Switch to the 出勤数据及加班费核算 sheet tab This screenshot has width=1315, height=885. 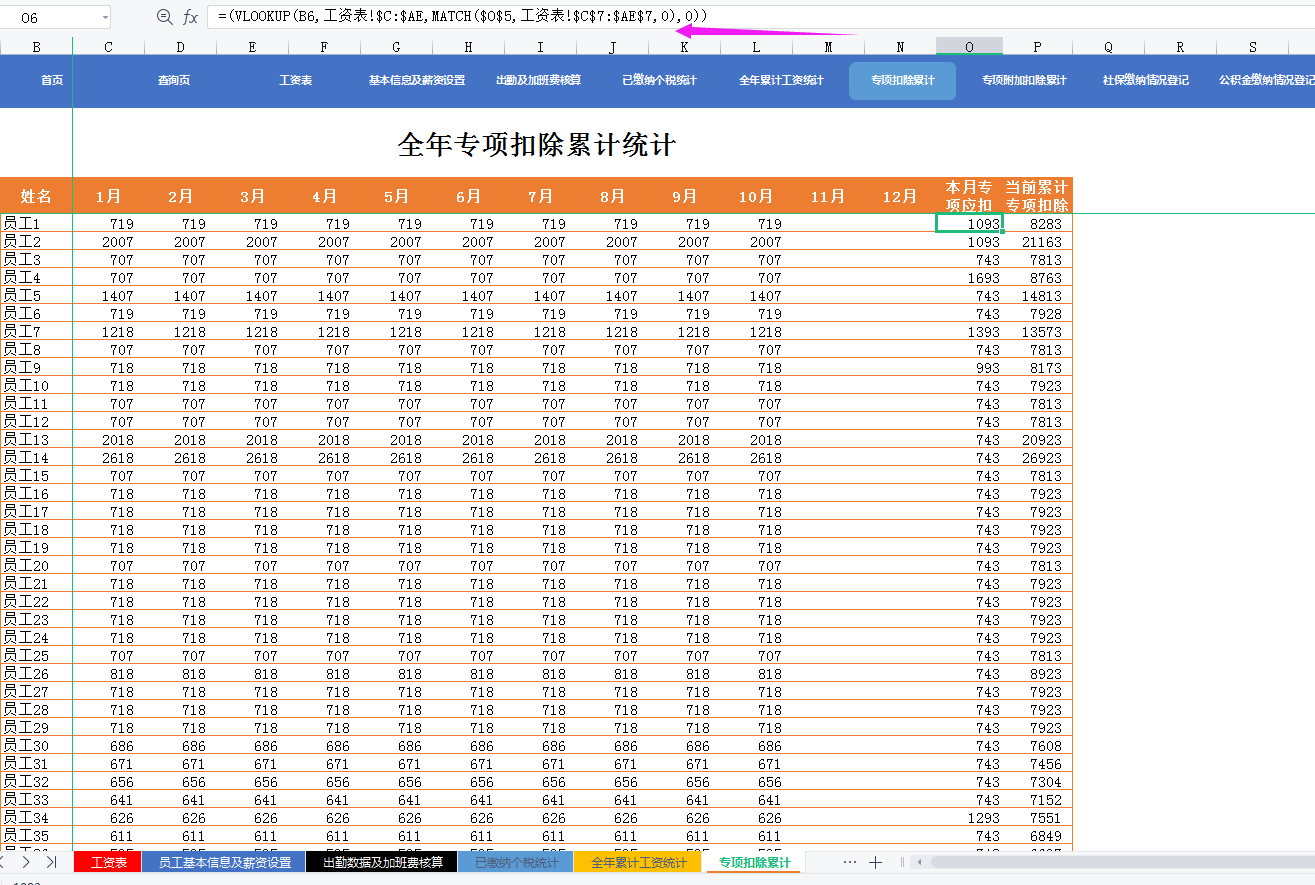tap(381, 861)
